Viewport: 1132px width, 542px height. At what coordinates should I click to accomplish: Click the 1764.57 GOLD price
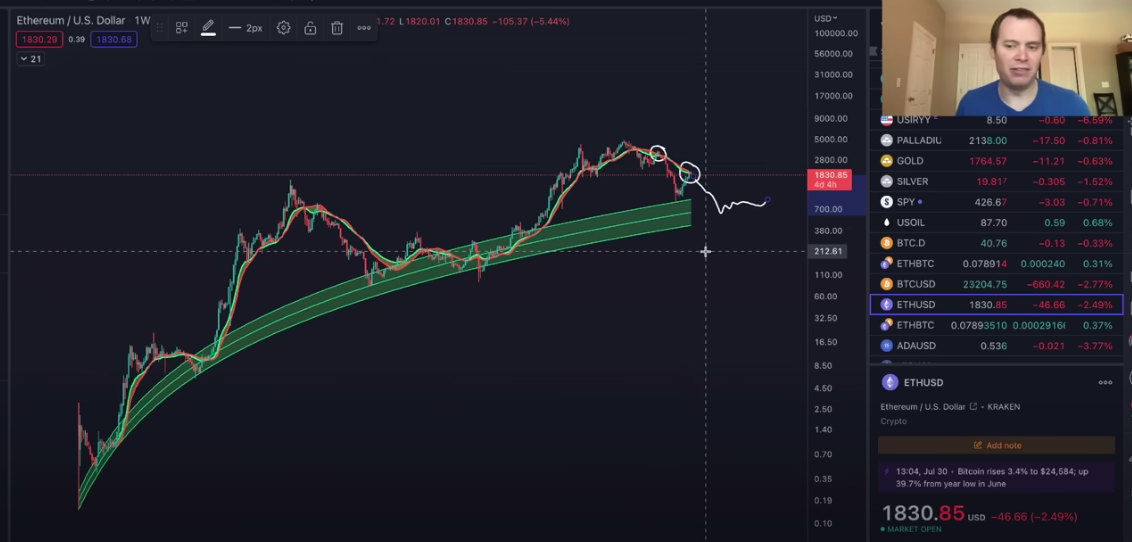(x=986, y=161)
